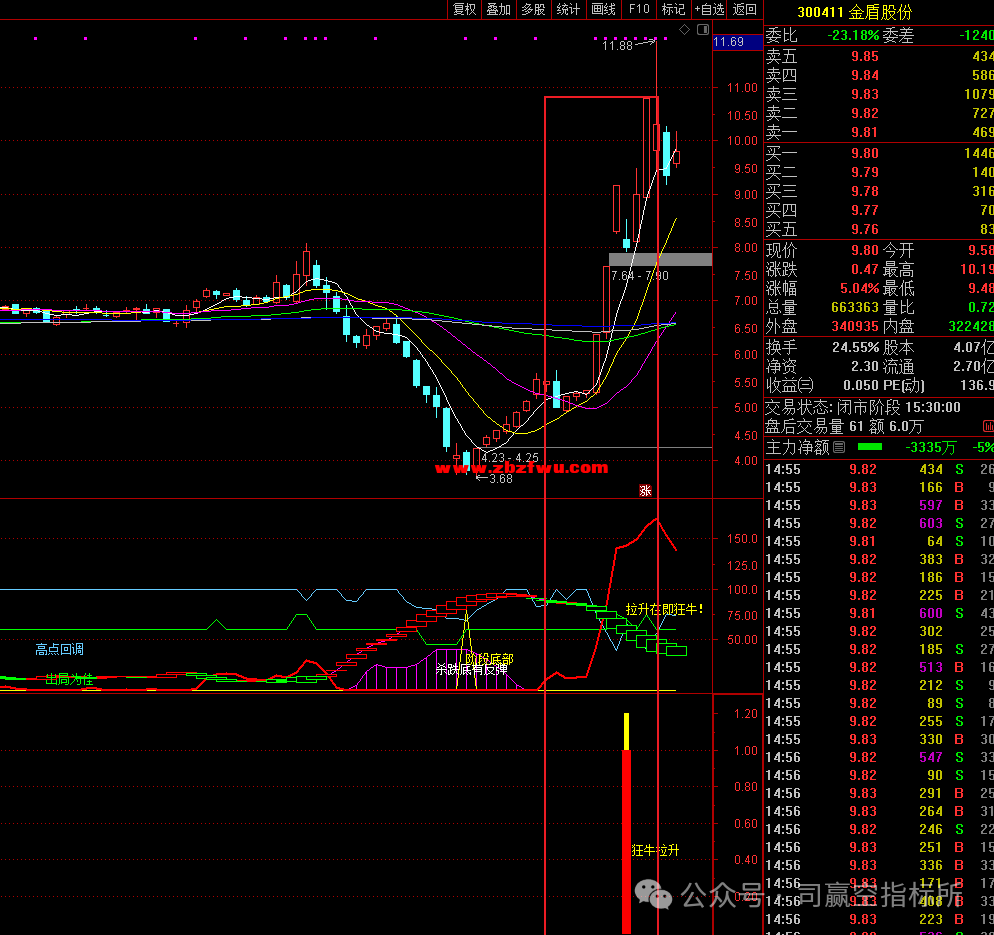Click the 复权 toolbar button
This screenshot has height=935, width=994.
click(464, 9)
